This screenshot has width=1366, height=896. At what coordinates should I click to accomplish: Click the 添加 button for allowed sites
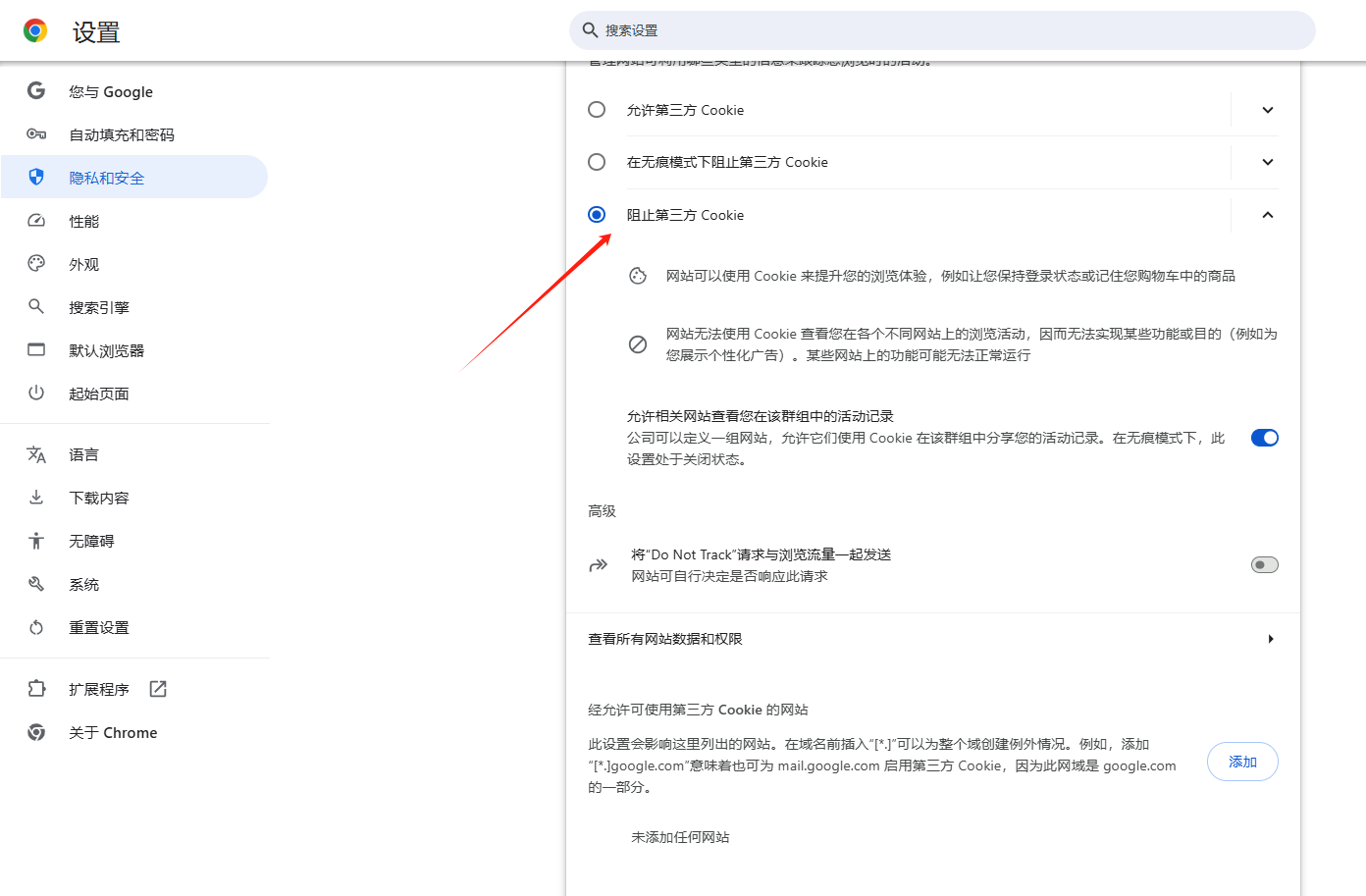click(1242, 762)
